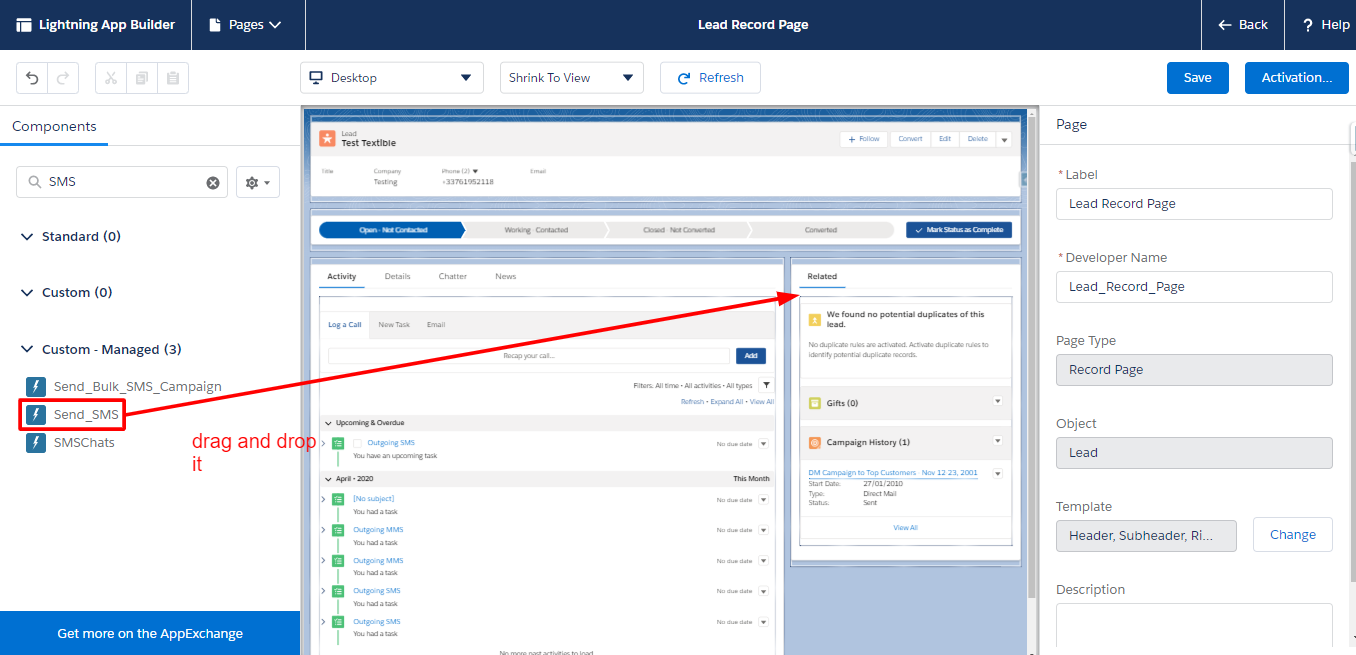
Task: Click Edit in the lead header
Action: [x=945, y=139]
